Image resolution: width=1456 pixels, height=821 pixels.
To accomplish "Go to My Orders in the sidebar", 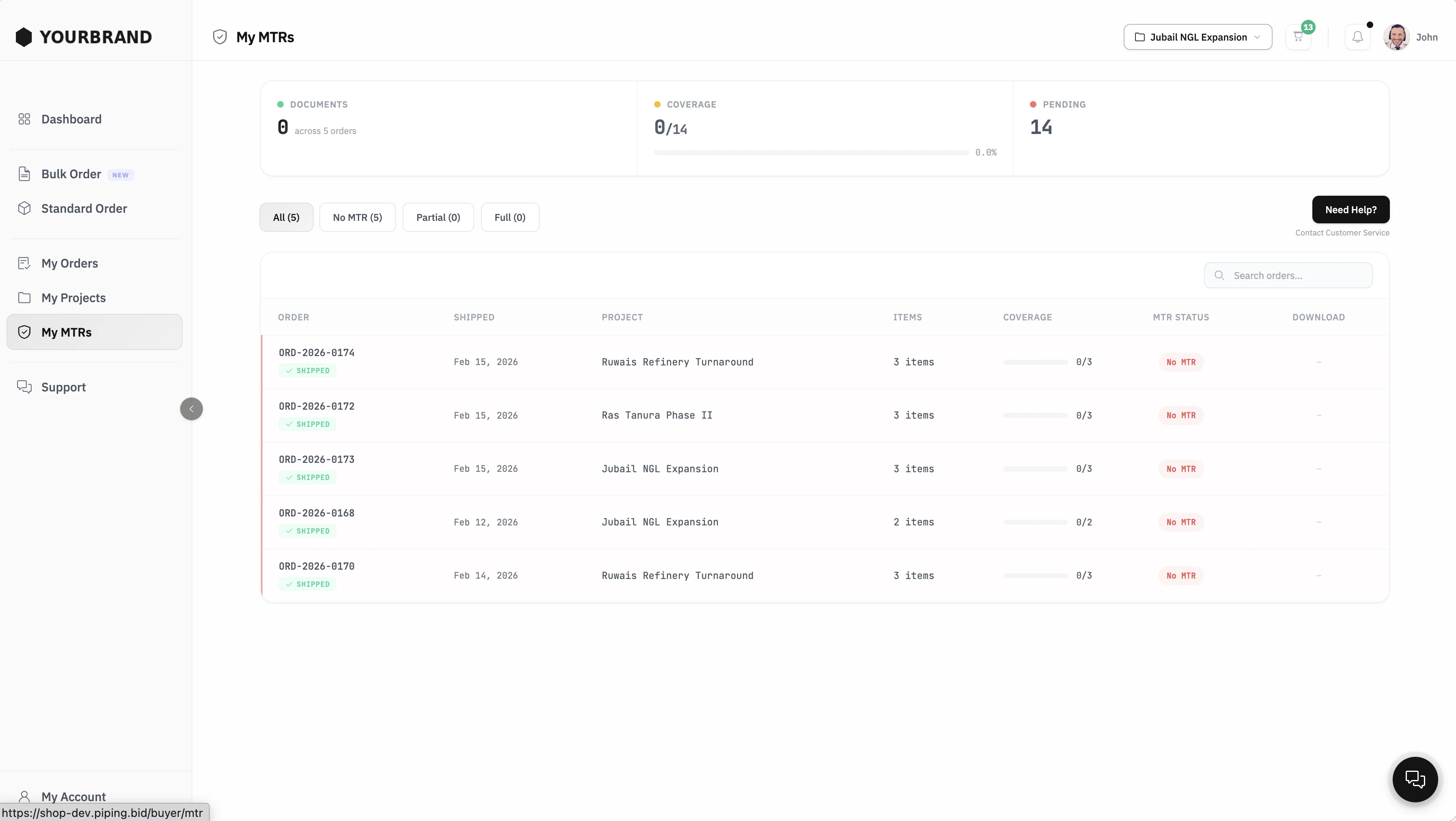I will [69, 264].
